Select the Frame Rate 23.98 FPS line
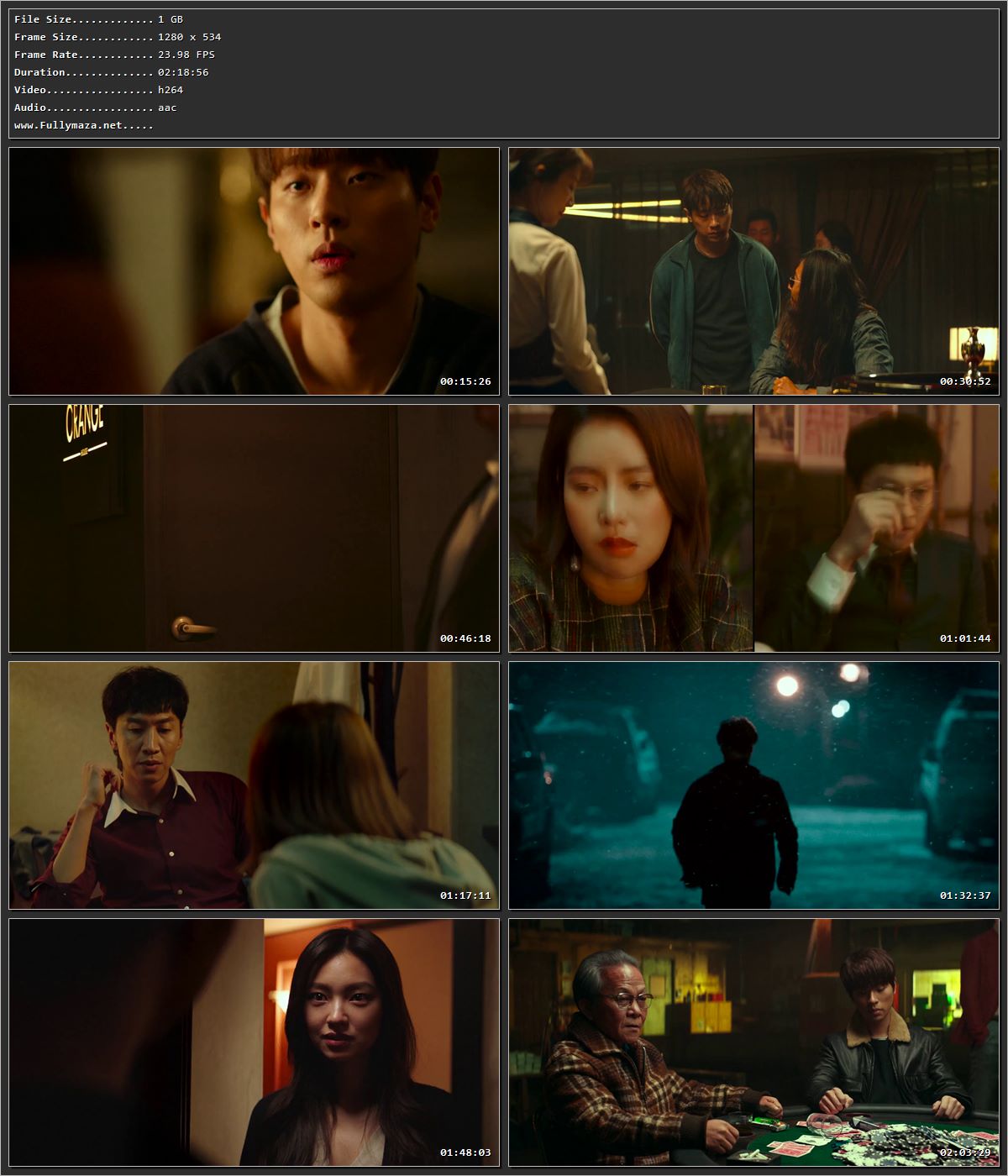This screenshot has width=1008, height=1176. [114, 55]
